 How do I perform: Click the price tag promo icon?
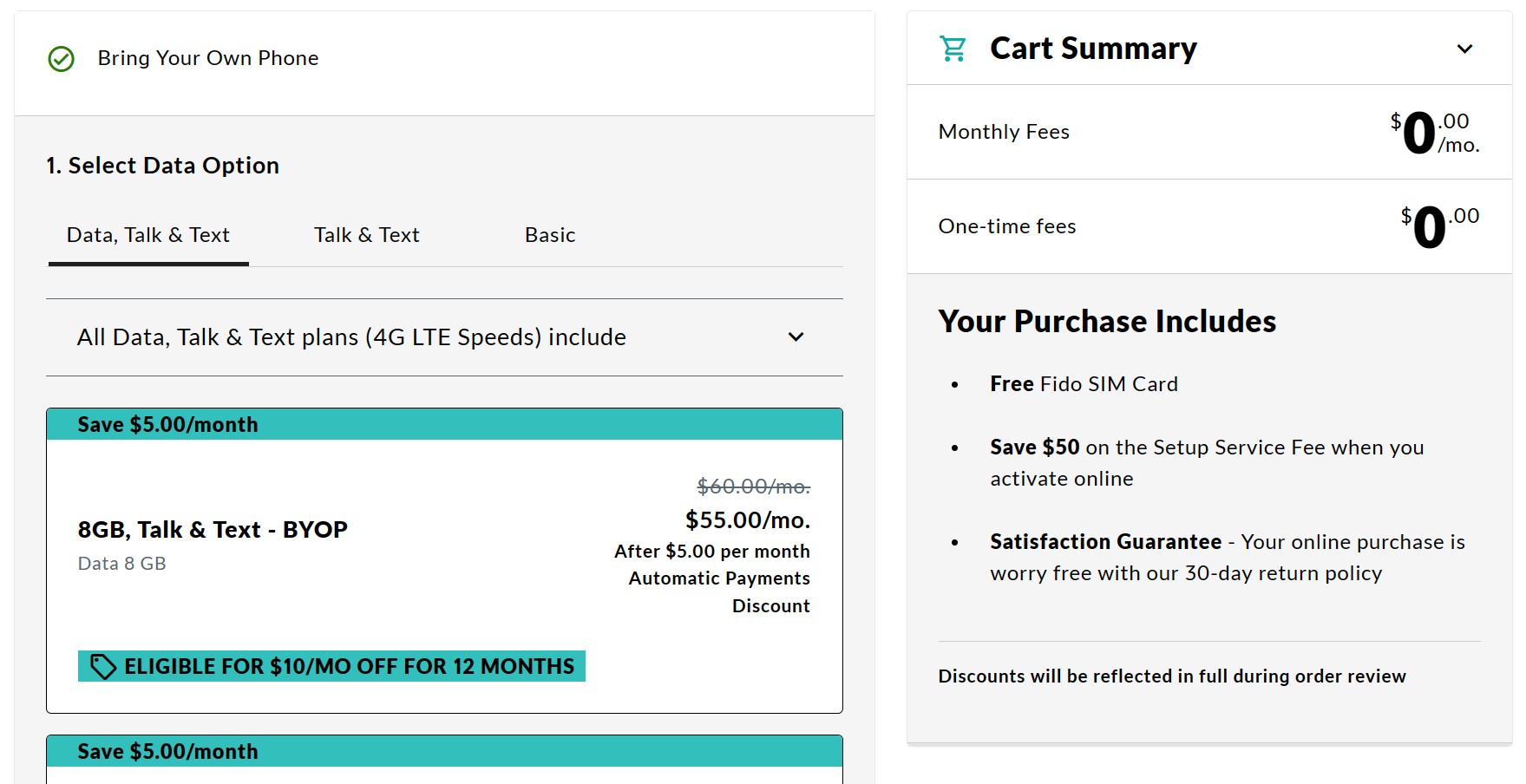[x=103, y=666]
